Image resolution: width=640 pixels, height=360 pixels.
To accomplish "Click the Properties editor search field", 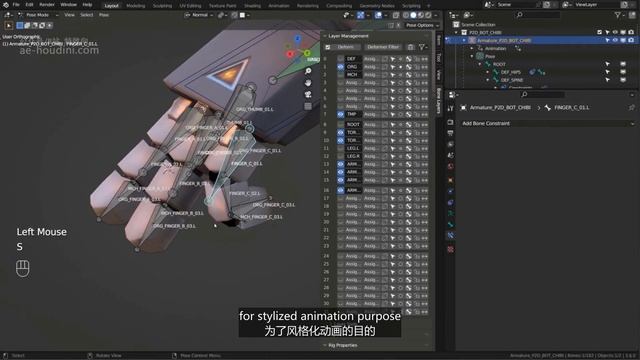I will (543, 95).
